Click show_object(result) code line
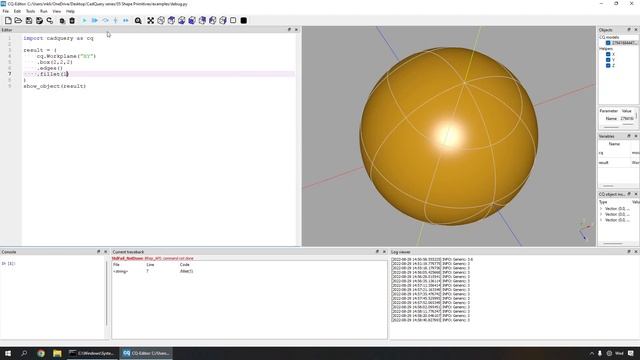The height and width of the screenshot is (360, 640). pos(55,86)
